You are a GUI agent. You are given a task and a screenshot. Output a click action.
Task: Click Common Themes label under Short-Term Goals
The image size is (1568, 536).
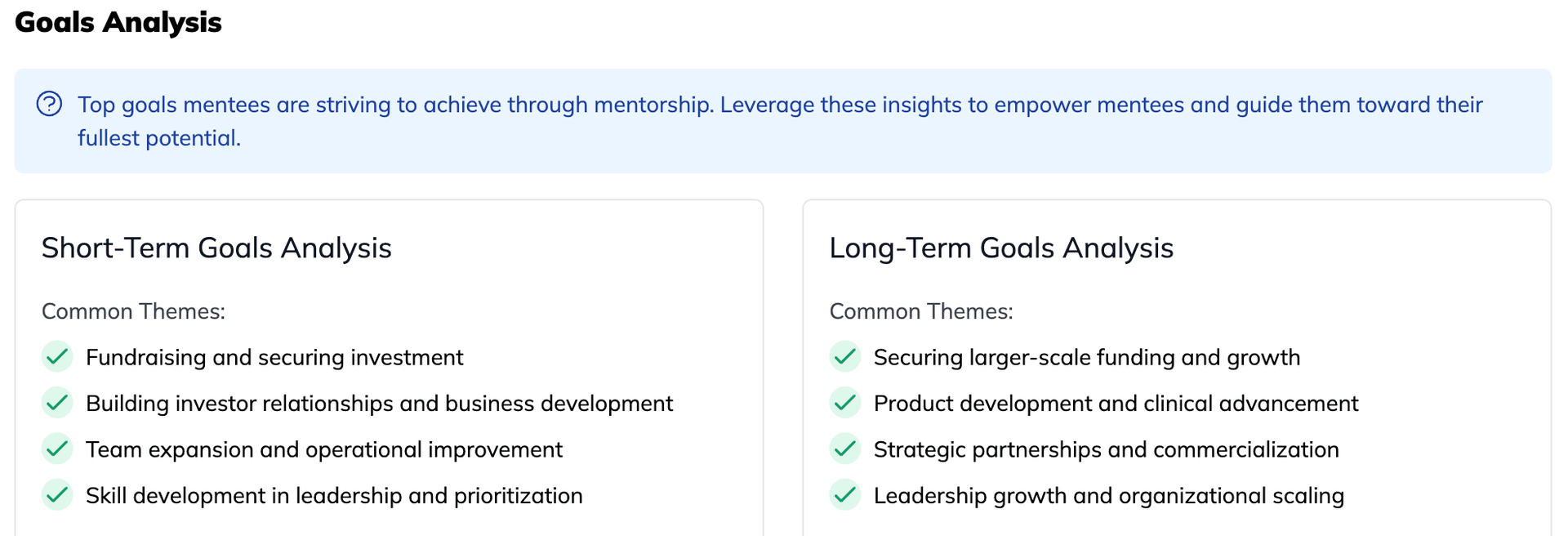(133, 311)
